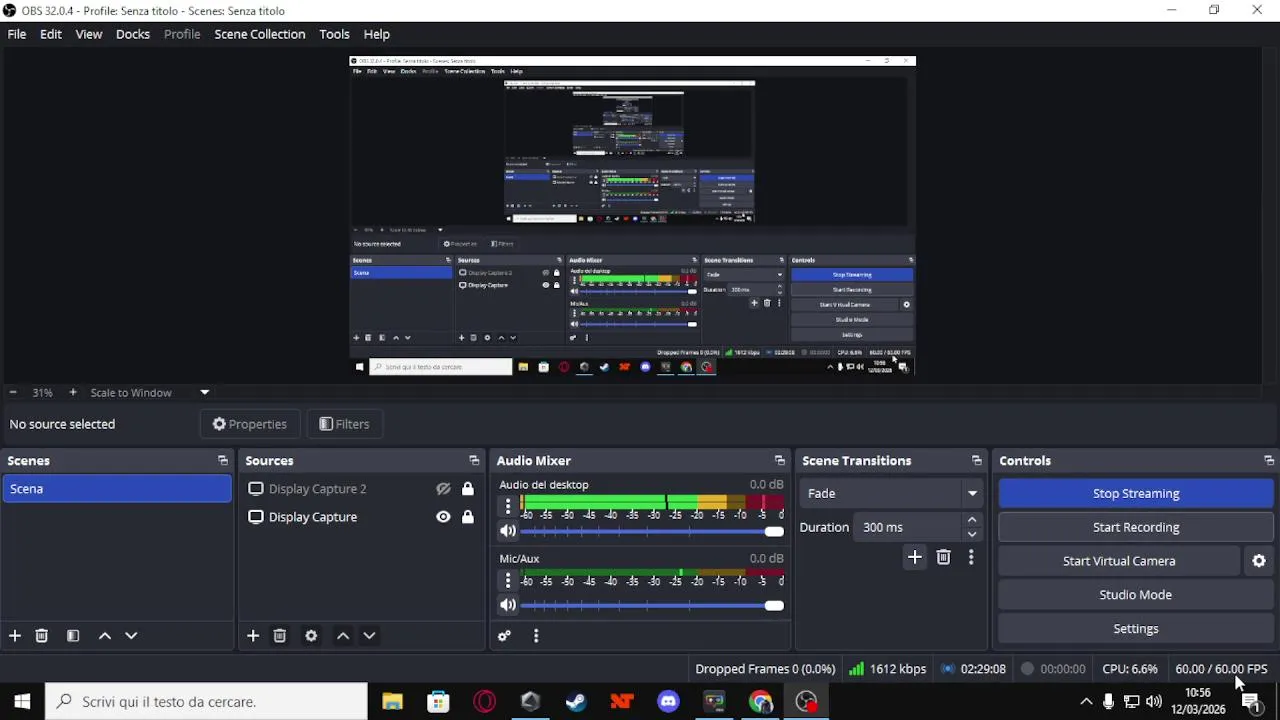
Task: Mute Mic/Aux speaker icon
Action: [508, 606]
